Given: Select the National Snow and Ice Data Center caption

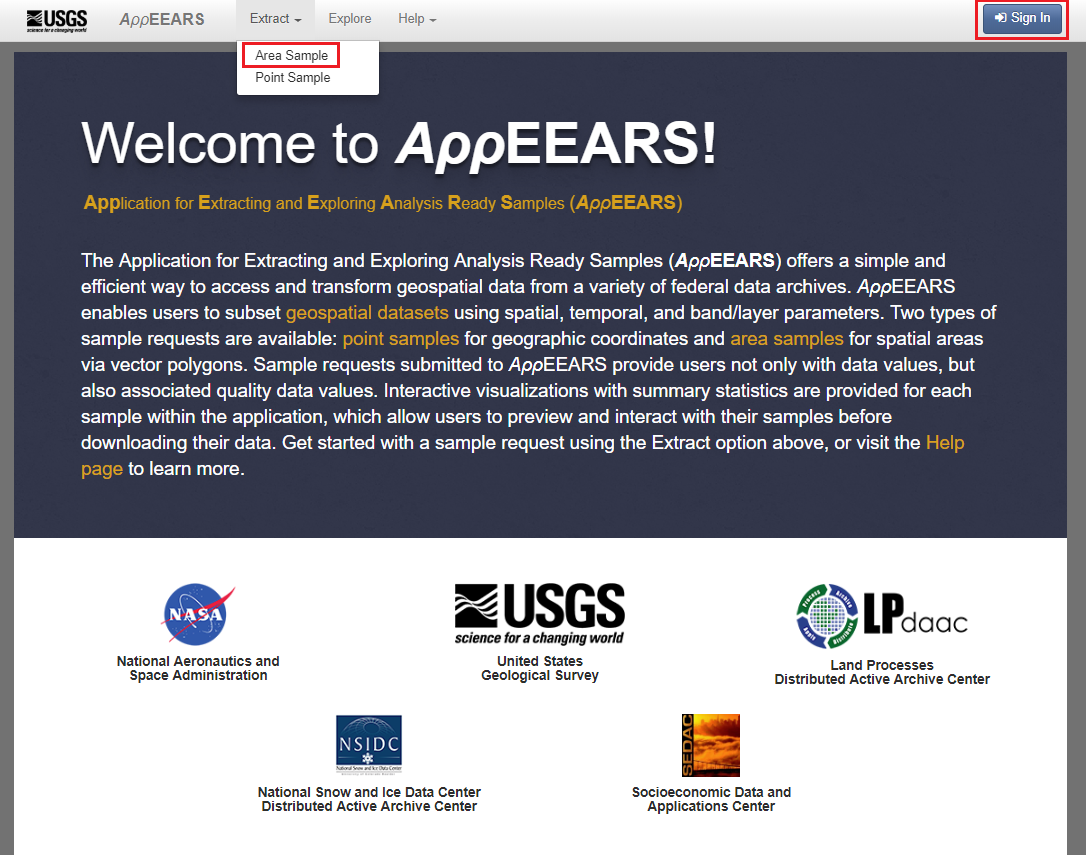Looking at the screenshot, I should tap(369, 800).
